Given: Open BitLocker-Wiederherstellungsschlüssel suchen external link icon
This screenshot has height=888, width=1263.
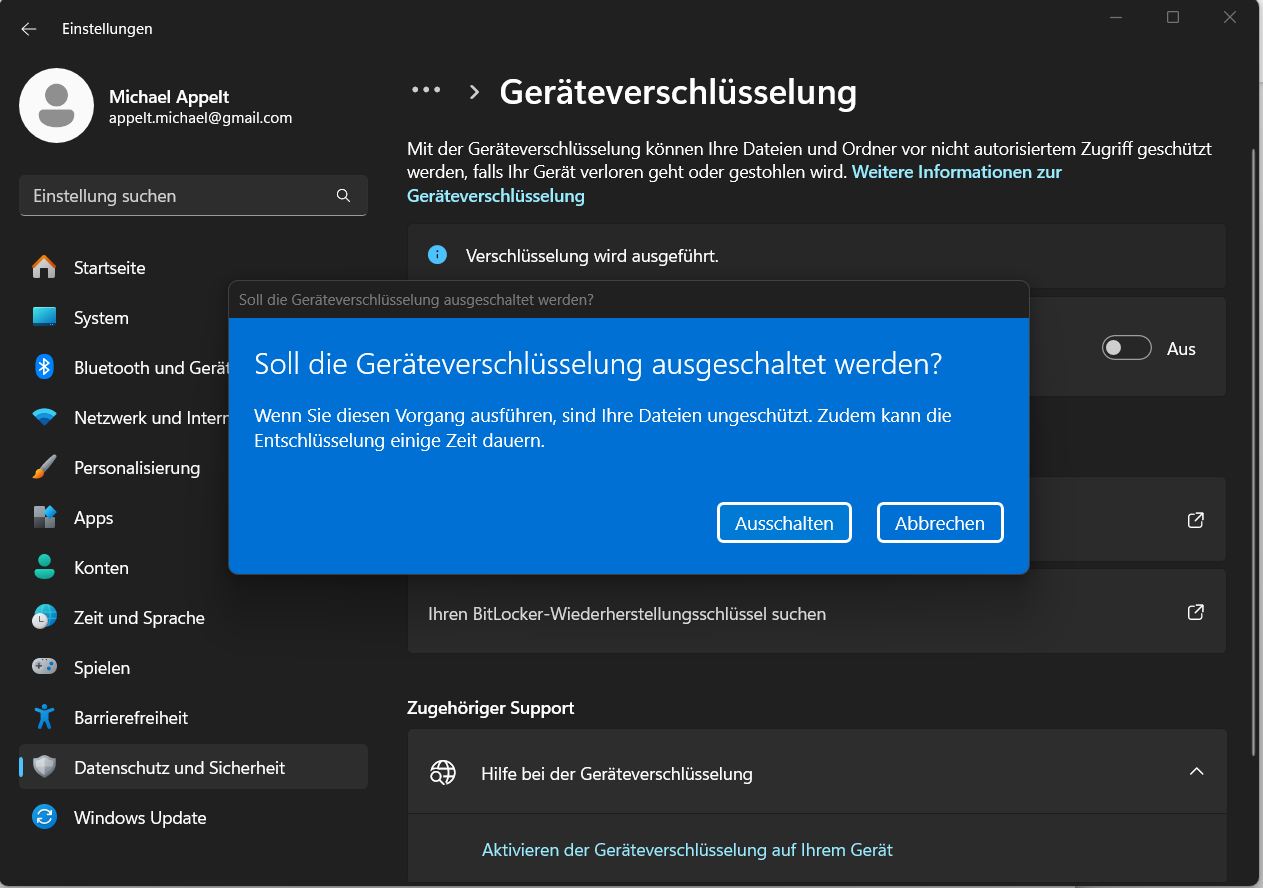Looking at the screenshot, I should [1195, 612].
